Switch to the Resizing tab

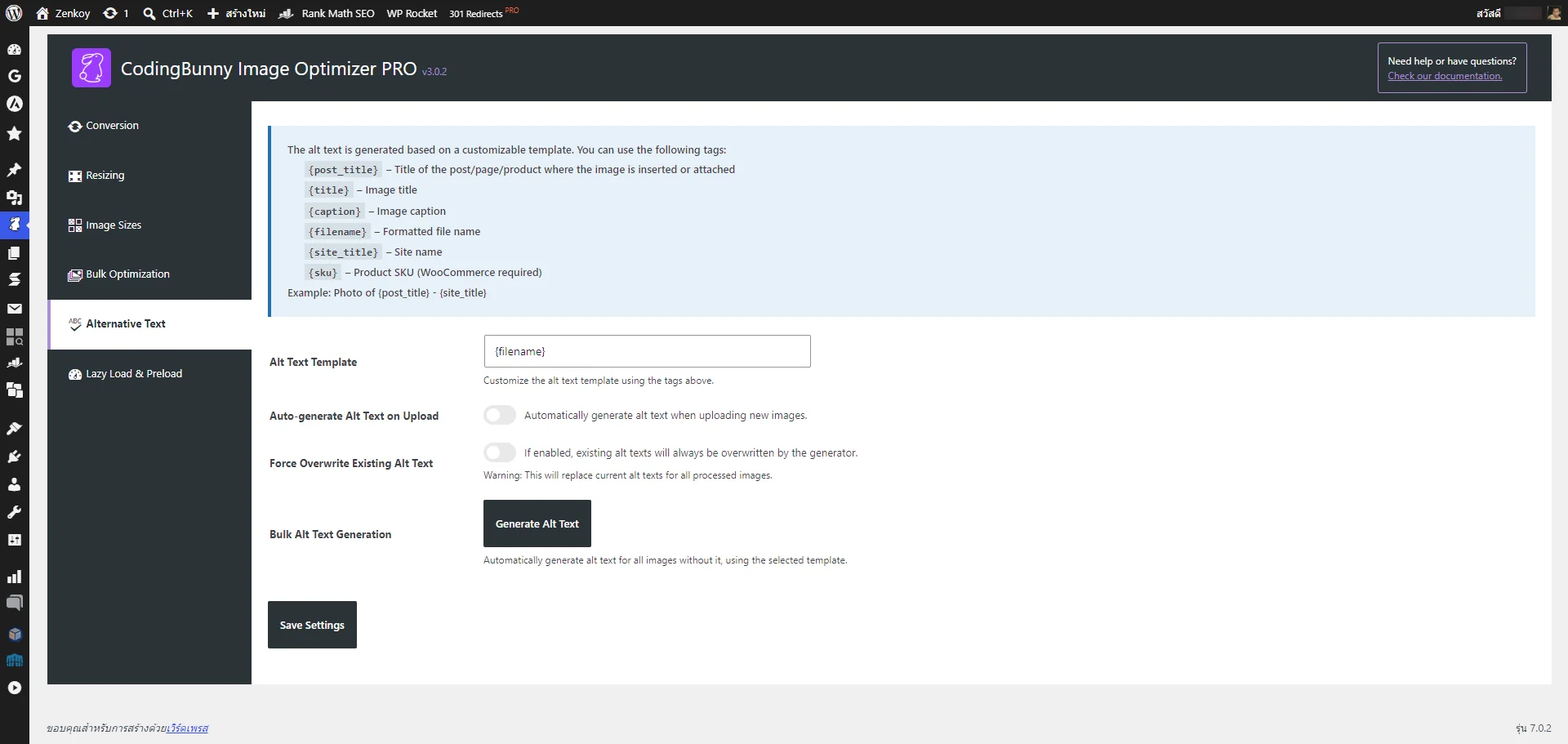coord(149,176)
